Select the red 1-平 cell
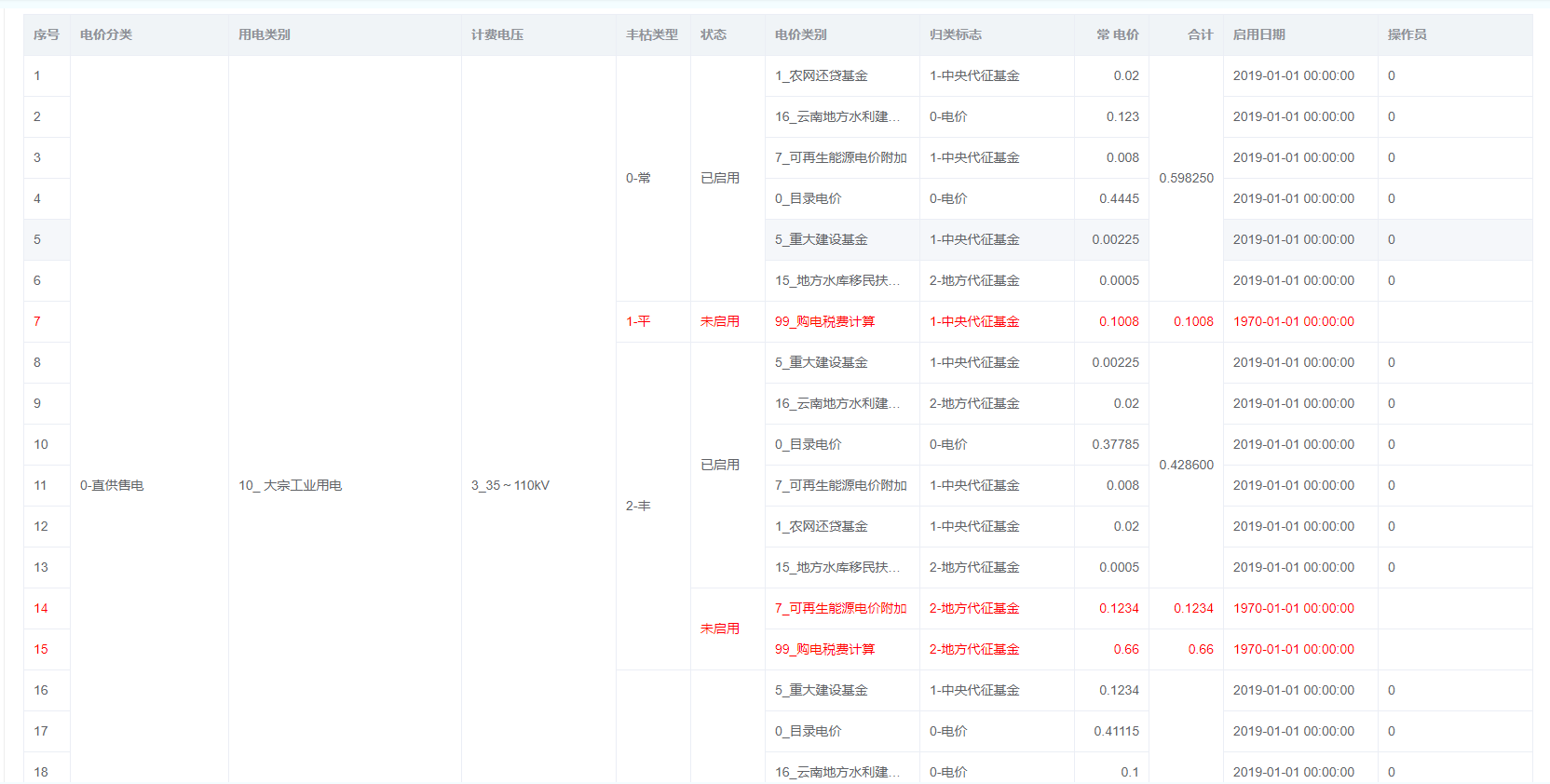The width and height of the screenshot is (1550, 784). [639, 321]
